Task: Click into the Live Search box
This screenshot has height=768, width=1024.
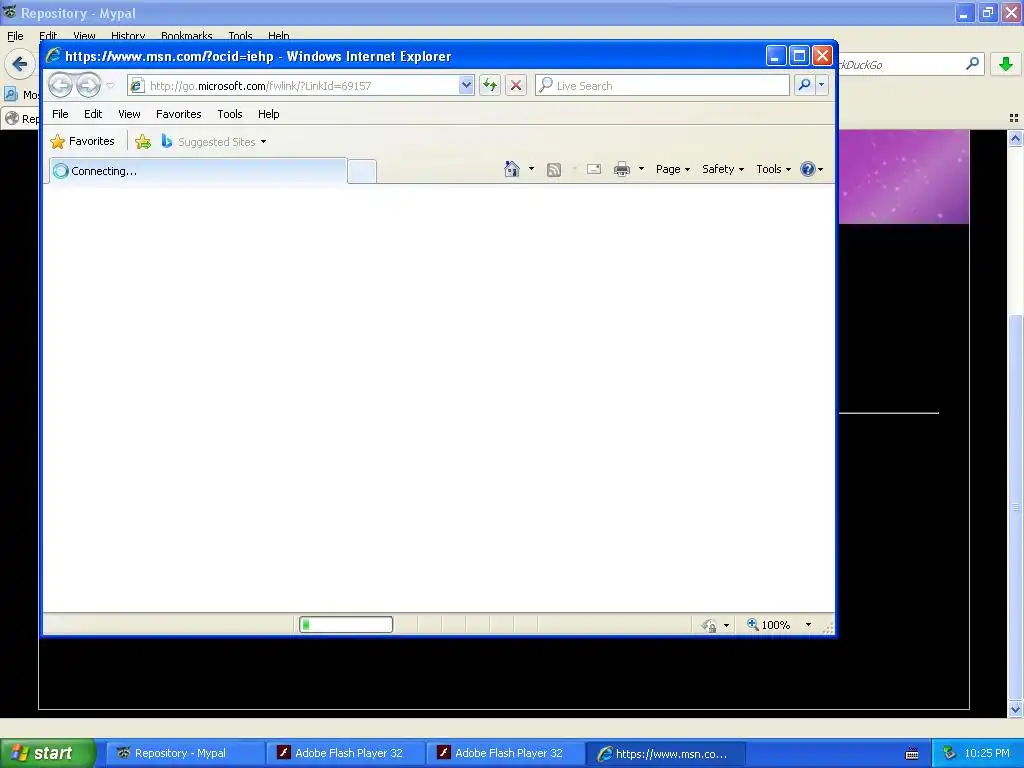Action: [662, 86]
